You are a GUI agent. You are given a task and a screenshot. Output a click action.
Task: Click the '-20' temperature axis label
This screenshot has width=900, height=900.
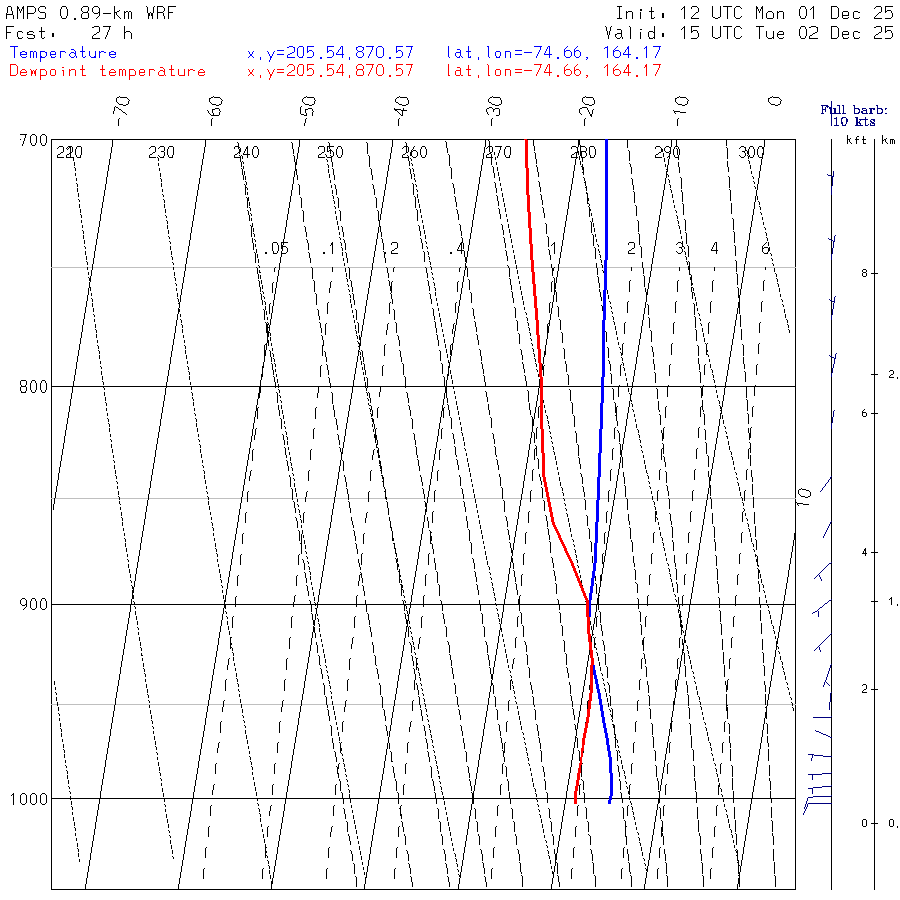pyautogui.click(x=587, y=111)
